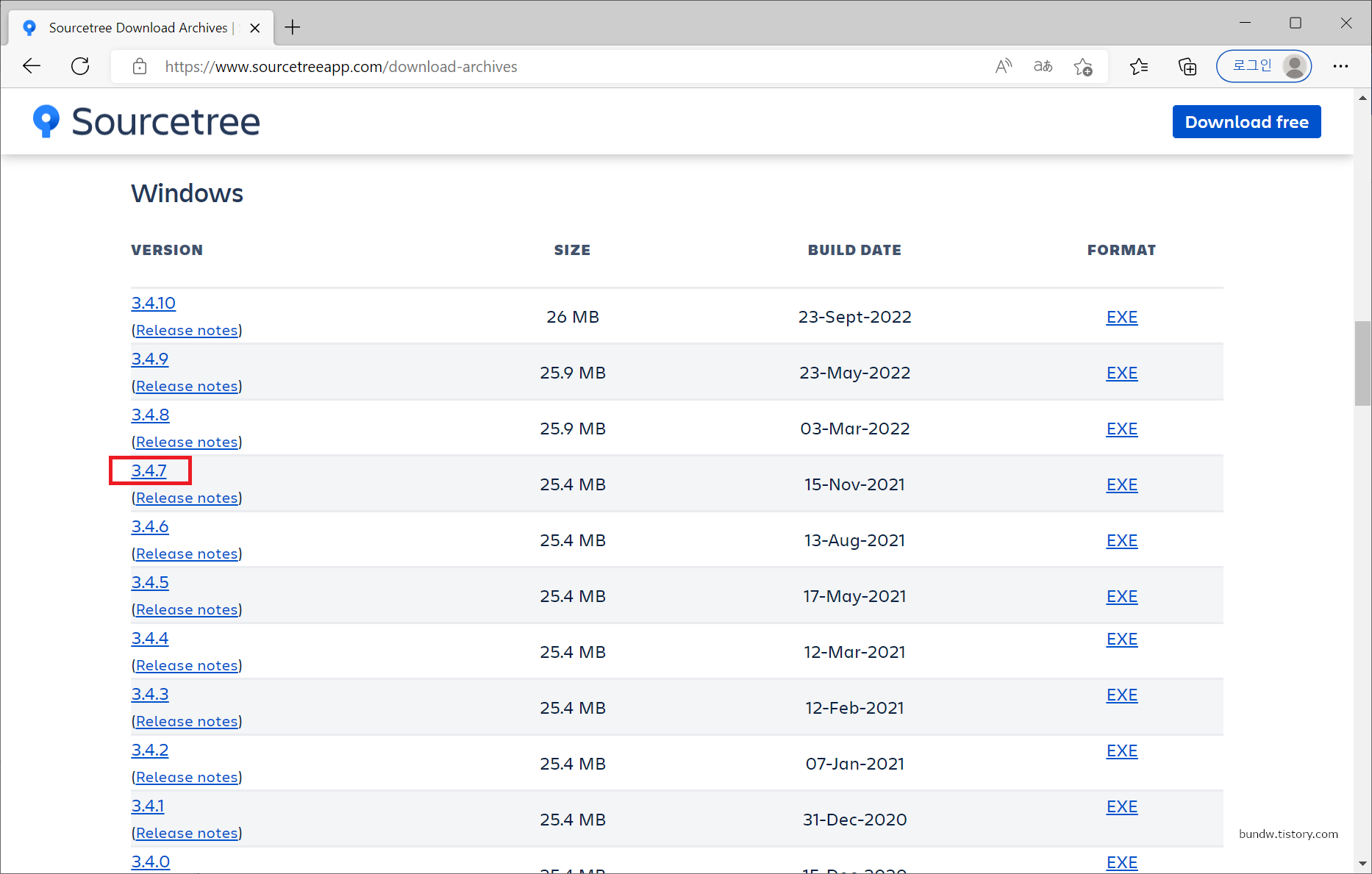Viewport: 1372px width, 874px height.
Task: Open version 3.4.6 link
Action: click(x=150, y=526)
